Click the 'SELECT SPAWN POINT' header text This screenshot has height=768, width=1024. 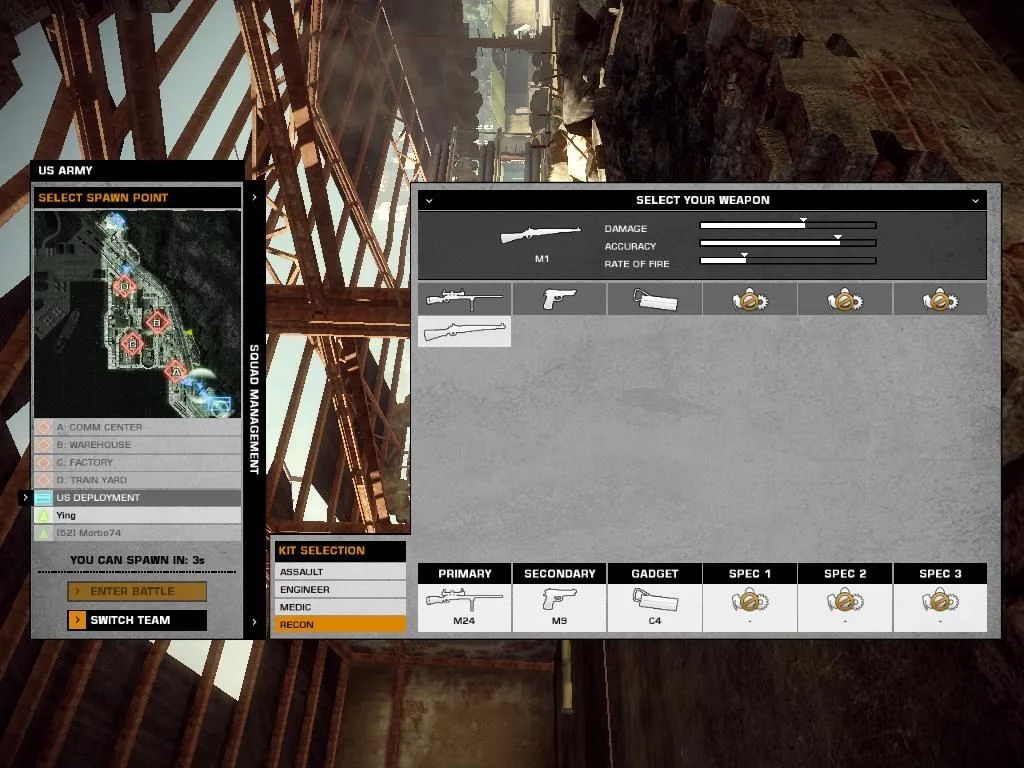103,197
